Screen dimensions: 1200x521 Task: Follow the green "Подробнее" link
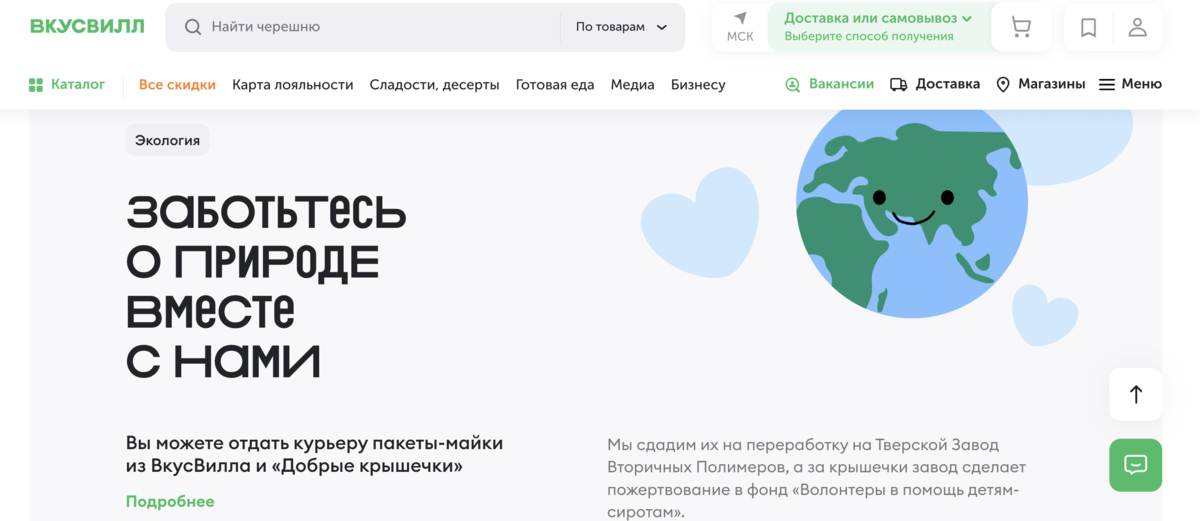tap(170, 501)
